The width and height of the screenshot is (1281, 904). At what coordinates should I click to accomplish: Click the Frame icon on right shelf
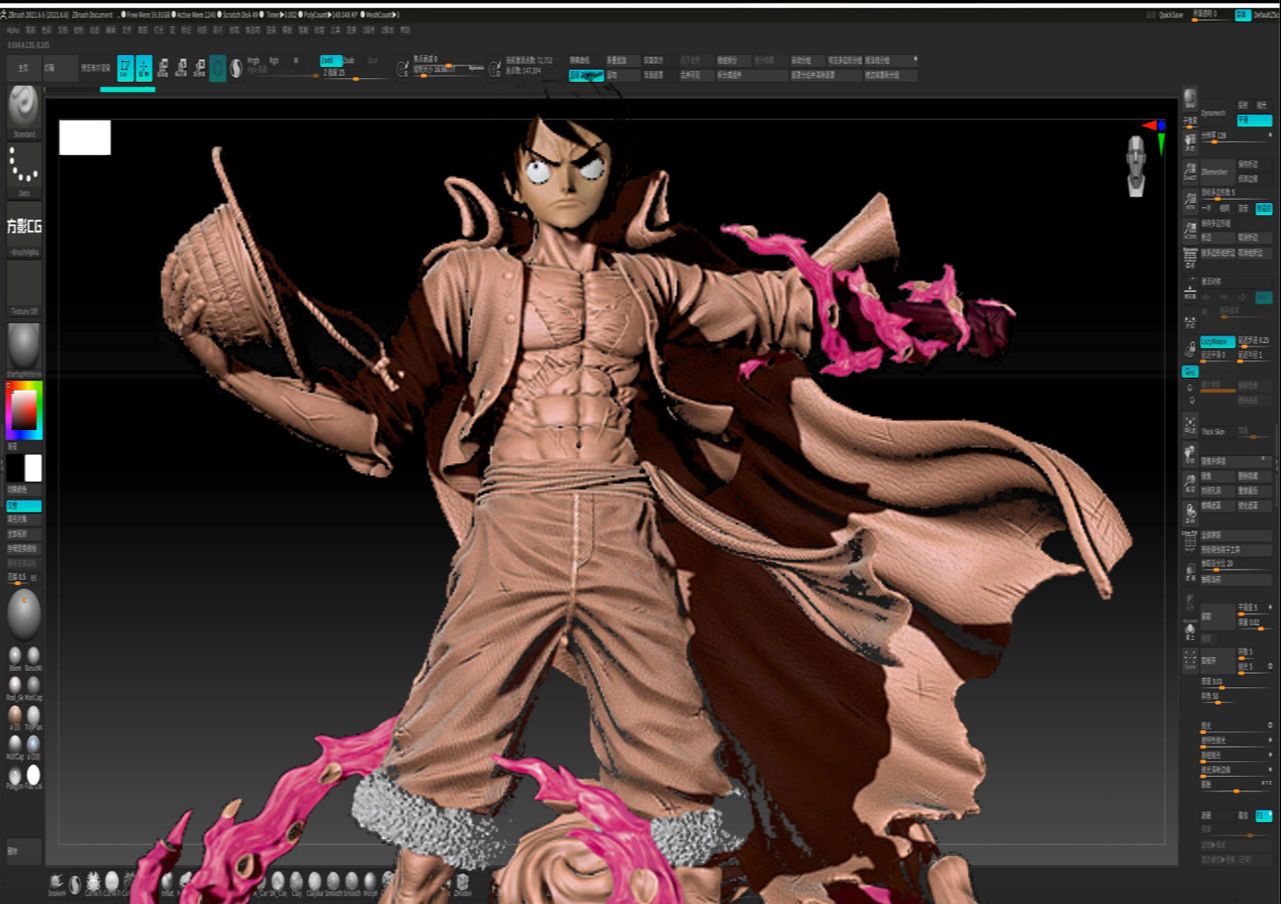click(1190, 425)
